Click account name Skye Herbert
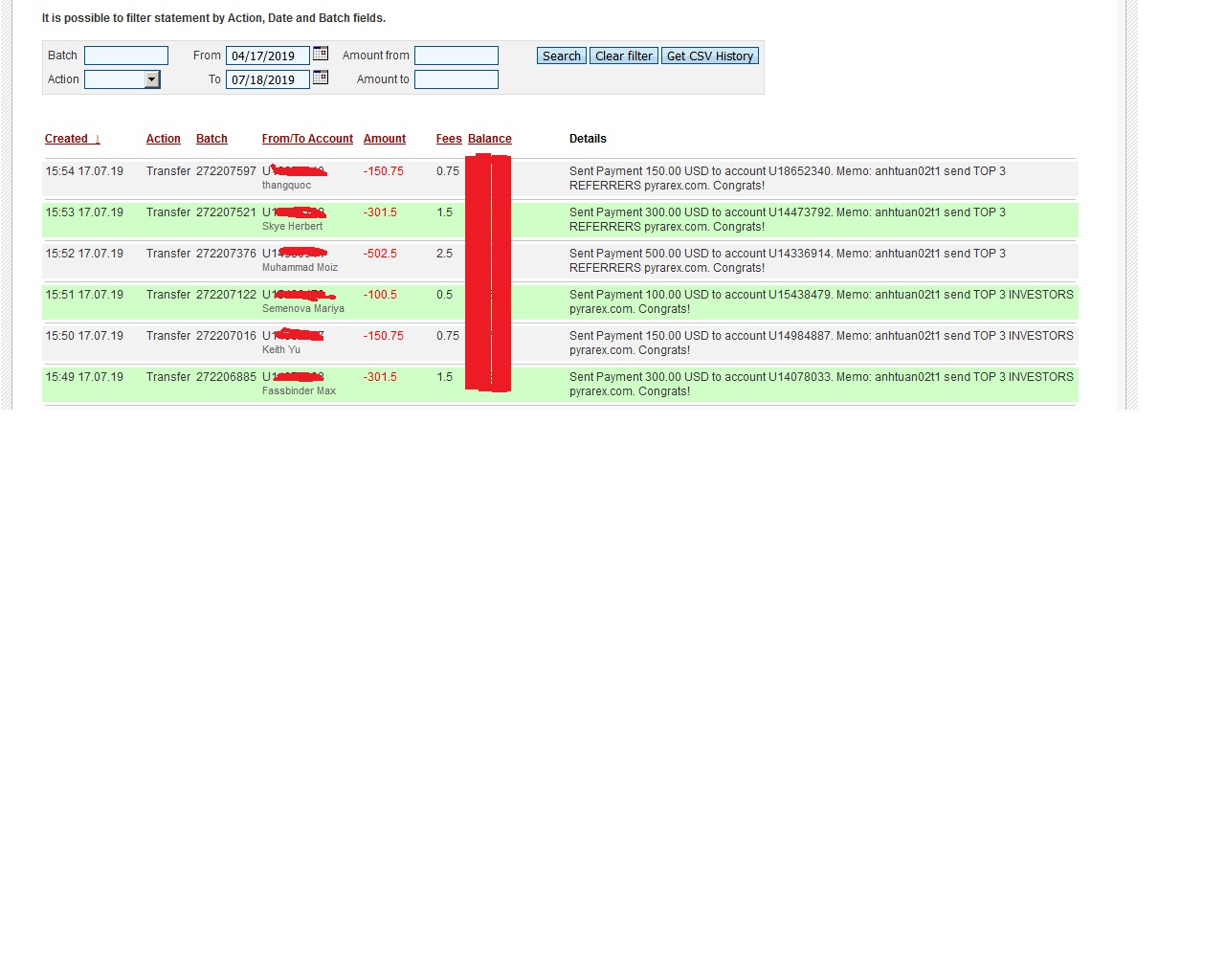Screen dimensions: 1225x980 tap(292, 227)
